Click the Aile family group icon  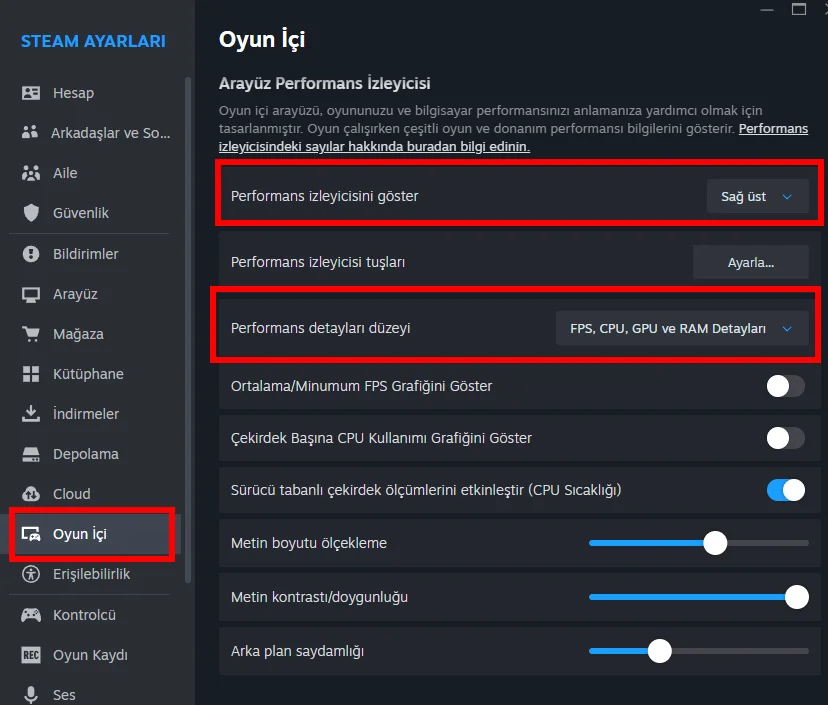[x=31, y=173]
